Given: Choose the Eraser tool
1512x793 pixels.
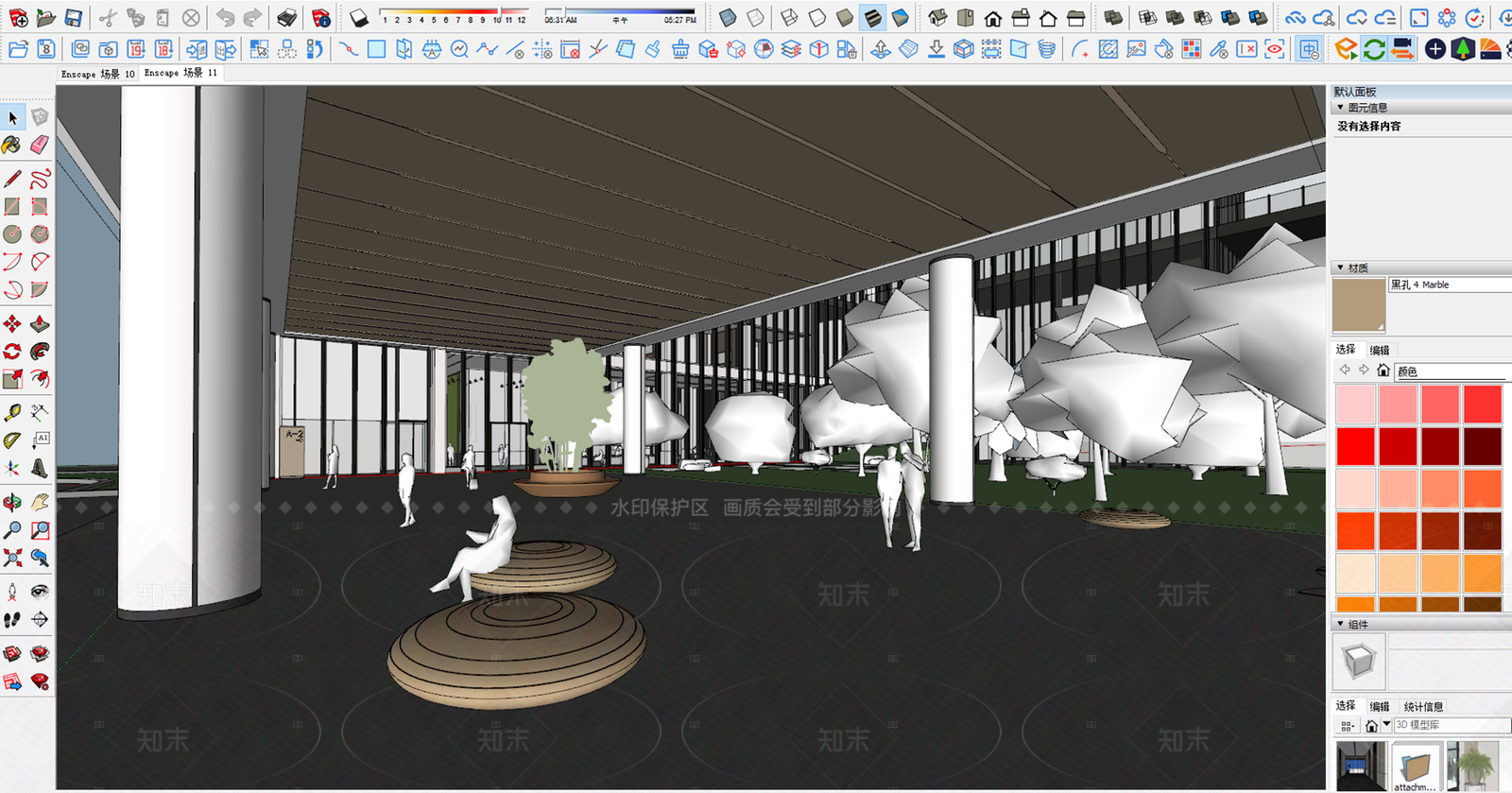Looking at the screenshot, I should (x=40, y=145).
